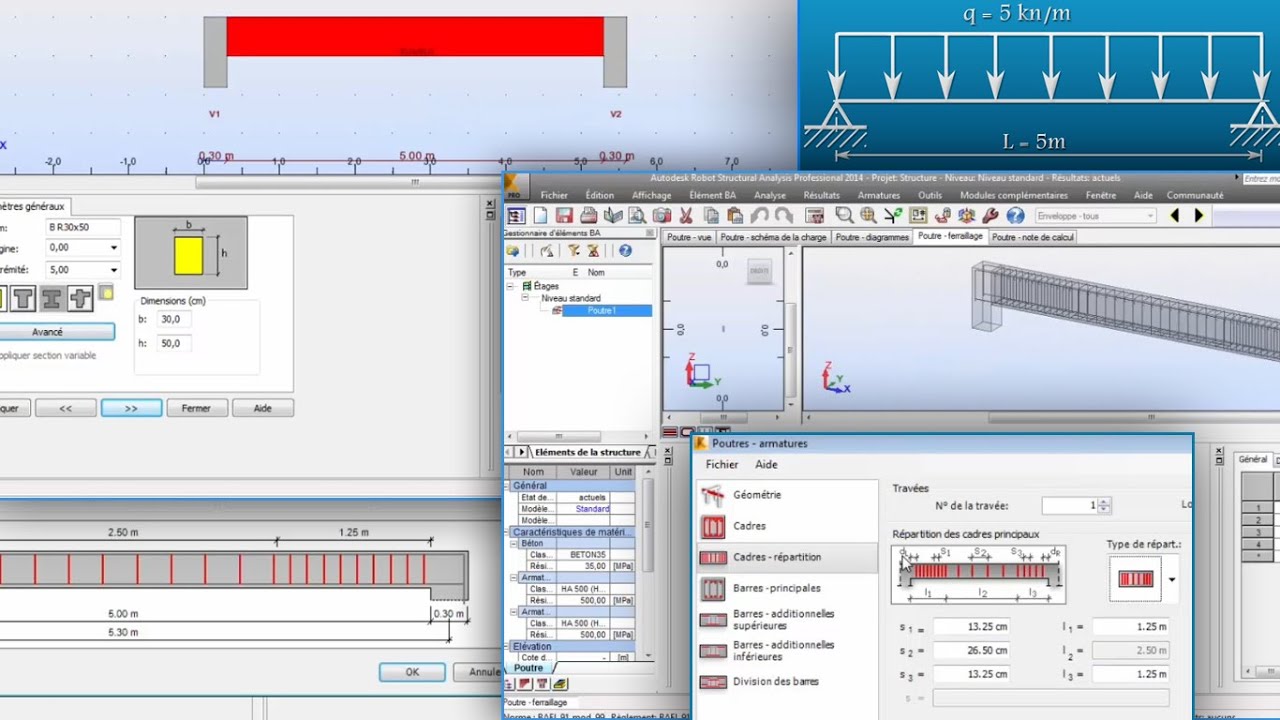
Task: Click the small yellow color swatch
Action: click(x=106, y=293)
